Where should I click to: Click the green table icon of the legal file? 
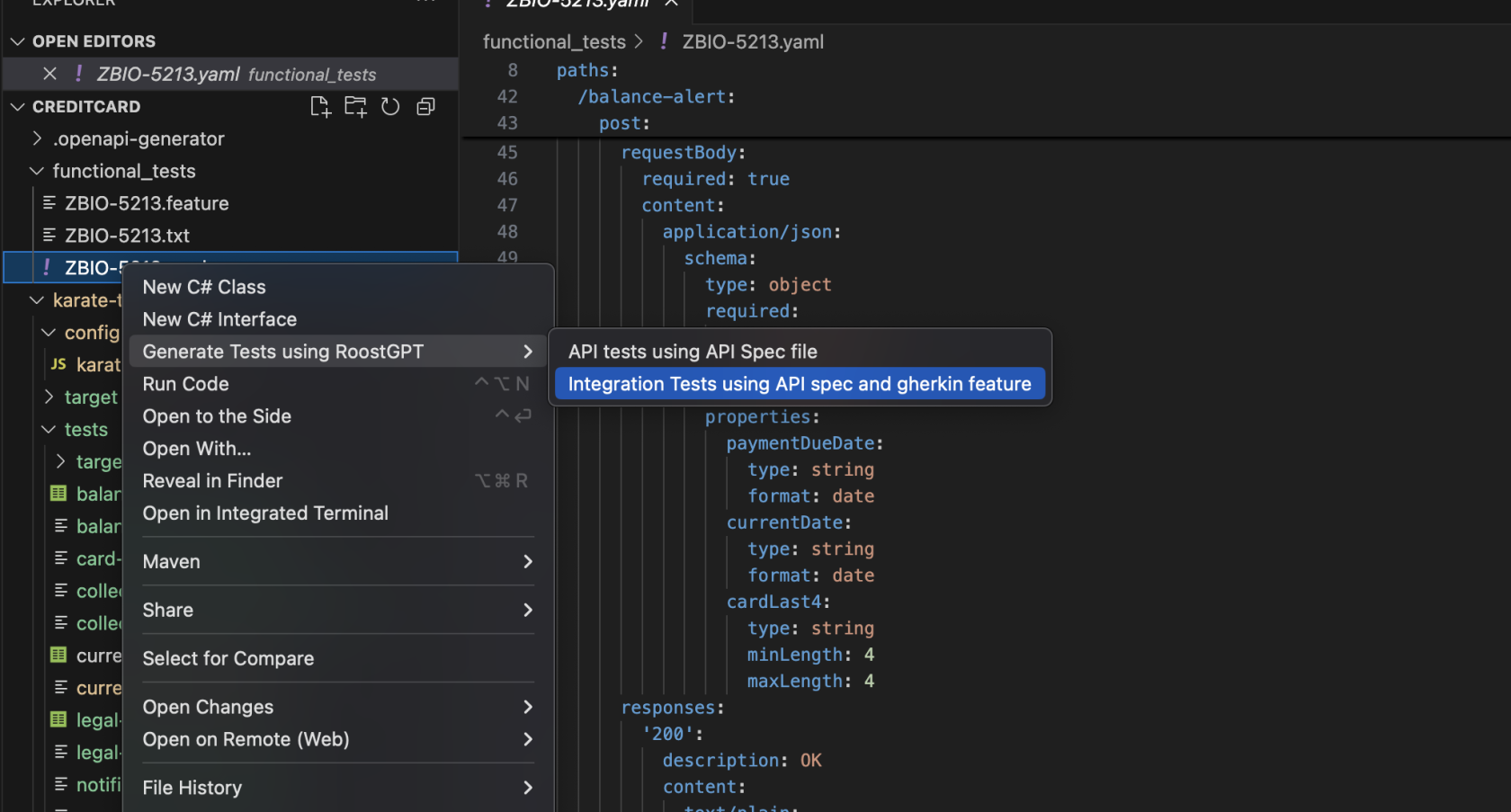tap(58, 719)
